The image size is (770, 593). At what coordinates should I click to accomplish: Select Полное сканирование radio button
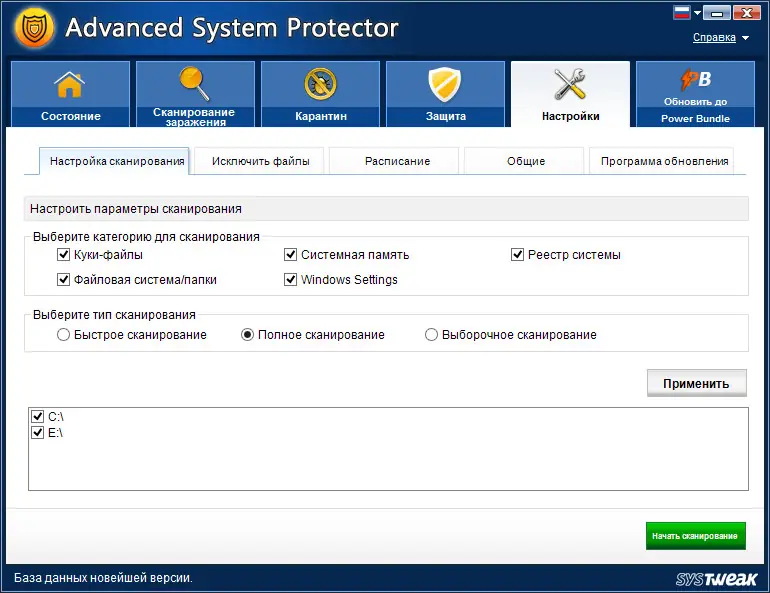click(247, 335)
